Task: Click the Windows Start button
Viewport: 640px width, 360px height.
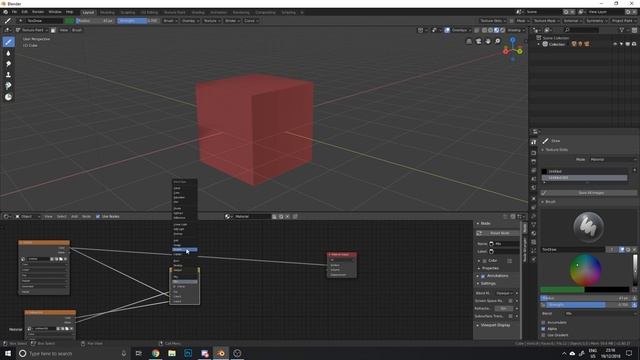Action: pos(8,353)
